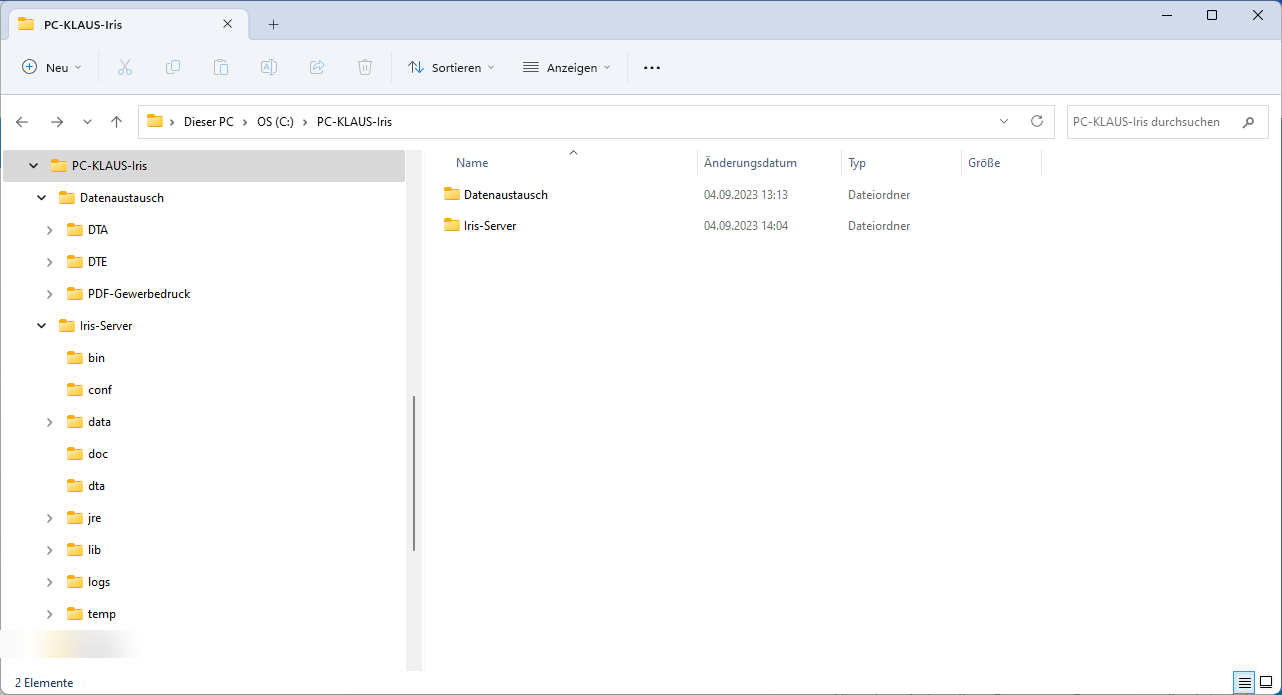Click the Rename icon in toolbar

tap(269, 67)
